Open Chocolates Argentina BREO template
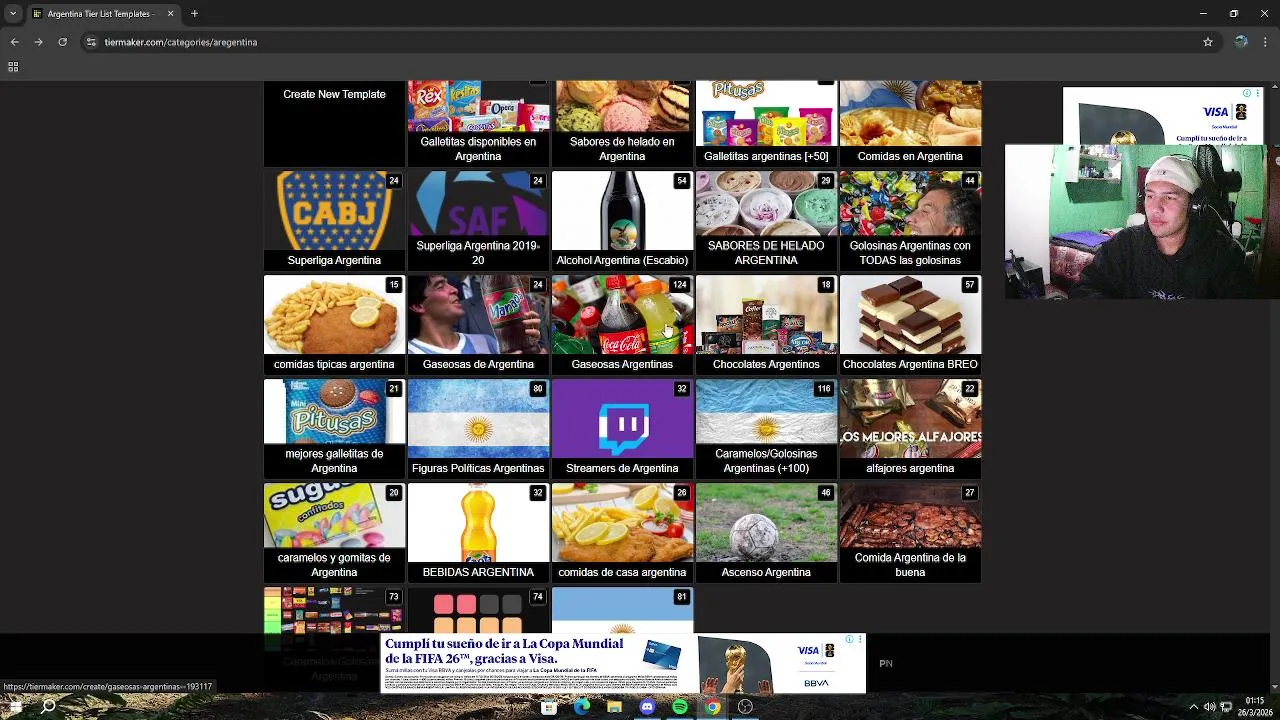 click(910, 324)
